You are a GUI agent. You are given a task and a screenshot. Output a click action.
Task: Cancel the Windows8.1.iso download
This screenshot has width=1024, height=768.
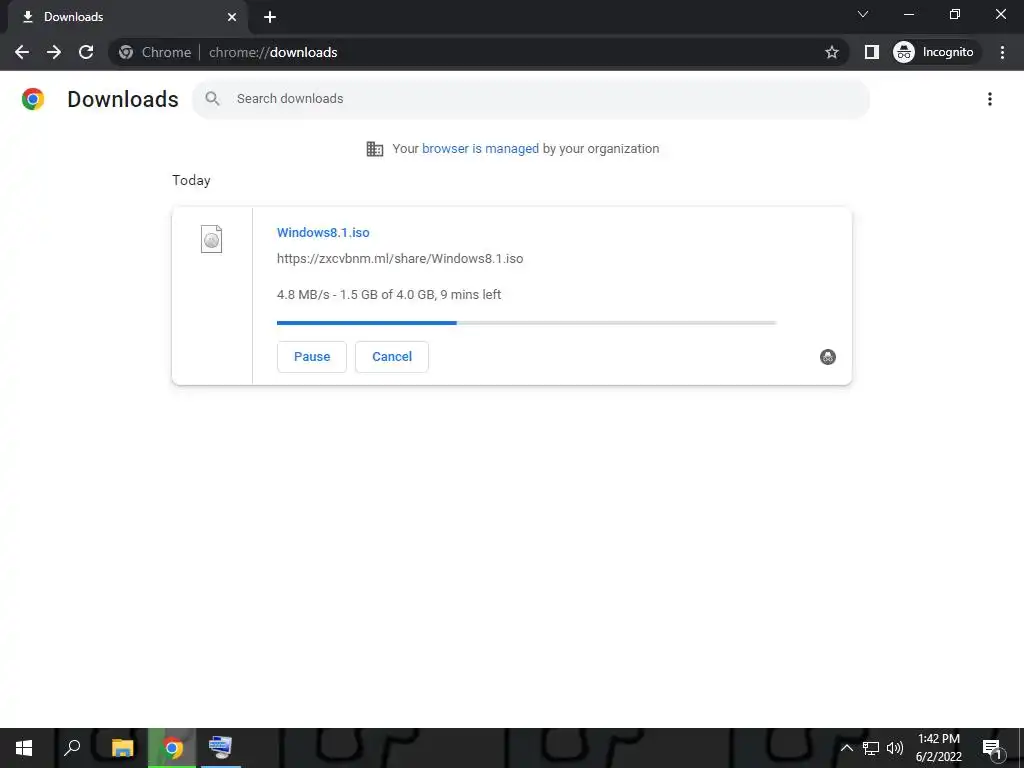392,357
